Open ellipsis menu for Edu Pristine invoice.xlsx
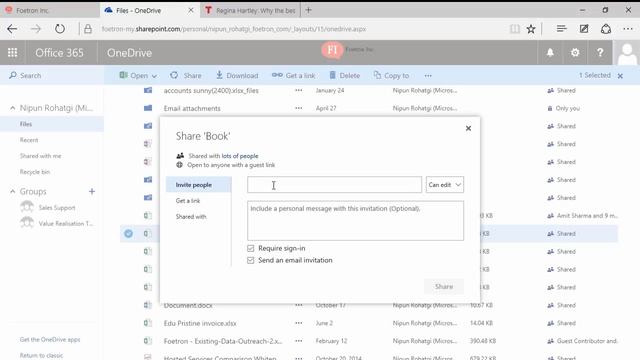The image size is (640, 360). pyautogui.click(x=299, y=323)
